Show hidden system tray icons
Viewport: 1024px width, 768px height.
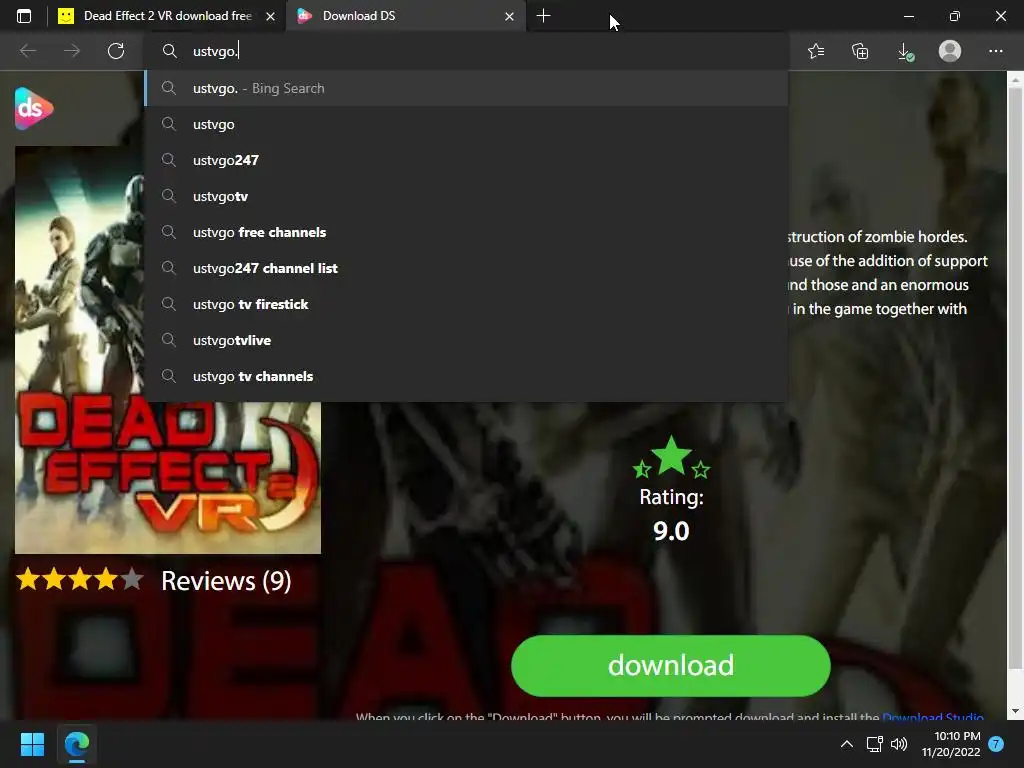tap(846, 744)
